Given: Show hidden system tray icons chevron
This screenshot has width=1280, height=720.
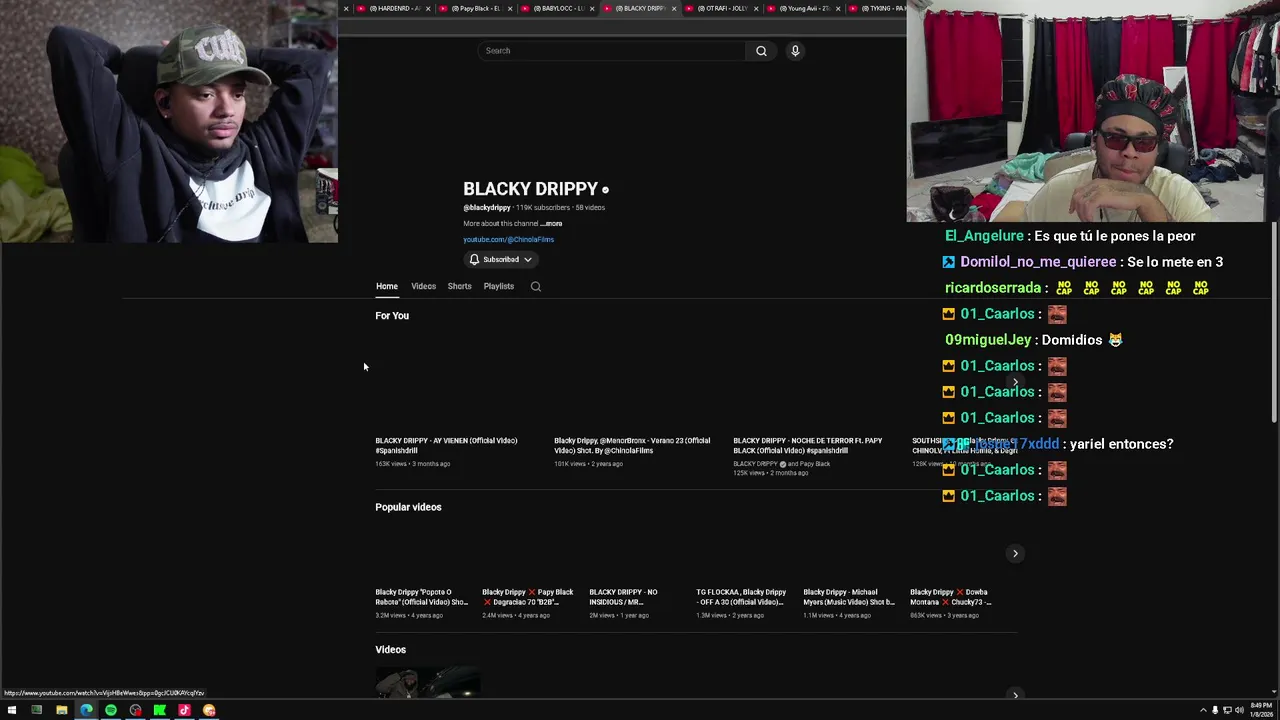Looking at the screenshot, I should [x=1203, y=711].
